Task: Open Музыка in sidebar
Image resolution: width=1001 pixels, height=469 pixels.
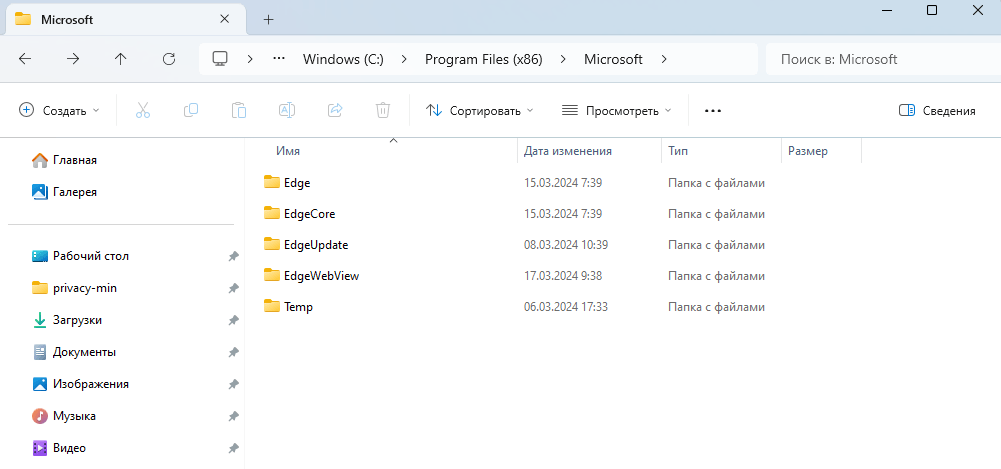Action: pos(63,416)
